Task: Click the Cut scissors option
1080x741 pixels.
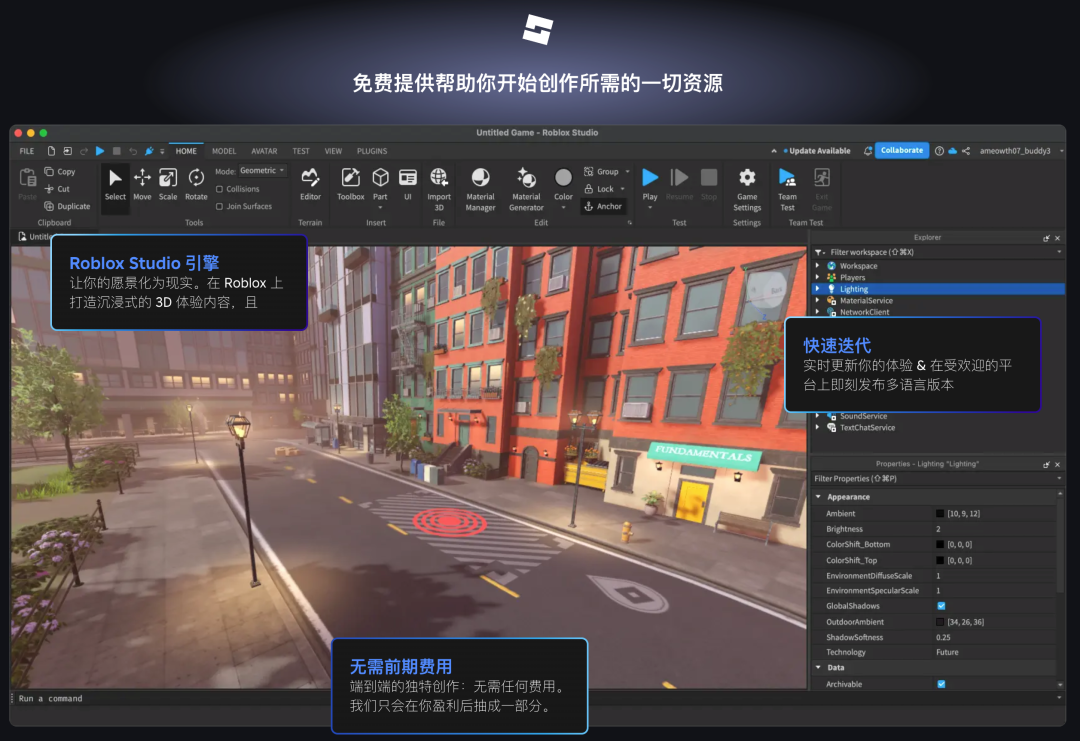Action: pos(58,189)
